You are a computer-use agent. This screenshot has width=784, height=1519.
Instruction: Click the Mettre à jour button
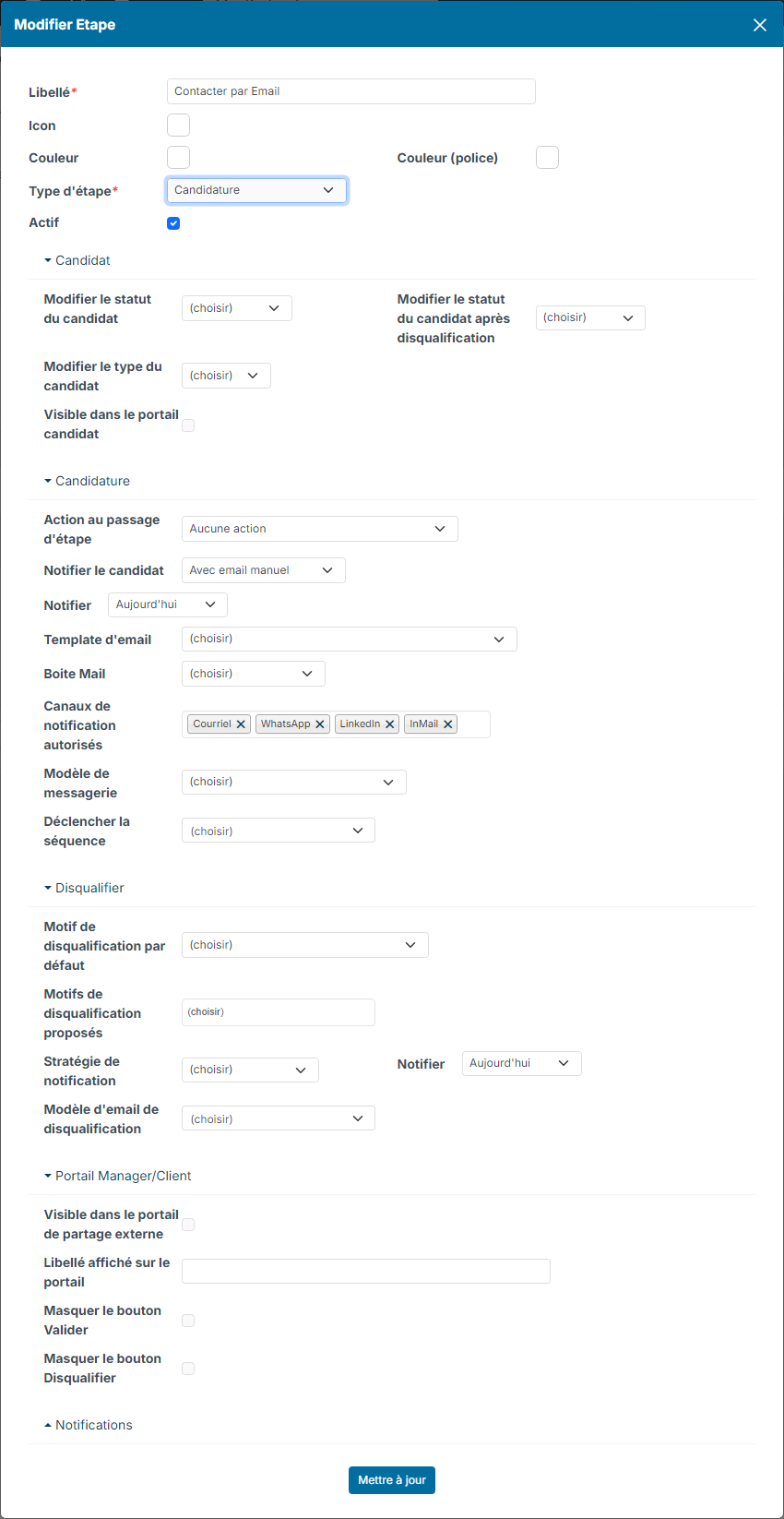click(x=392, y=1480)
